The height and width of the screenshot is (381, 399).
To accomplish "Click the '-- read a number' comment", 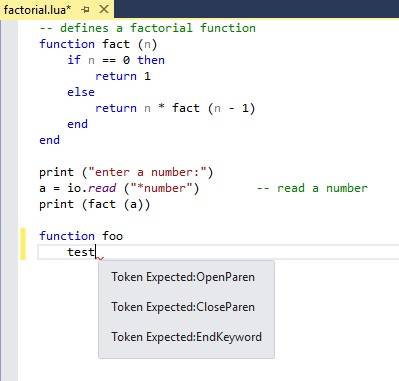I will pyautogui.click(x=312, y=188).
